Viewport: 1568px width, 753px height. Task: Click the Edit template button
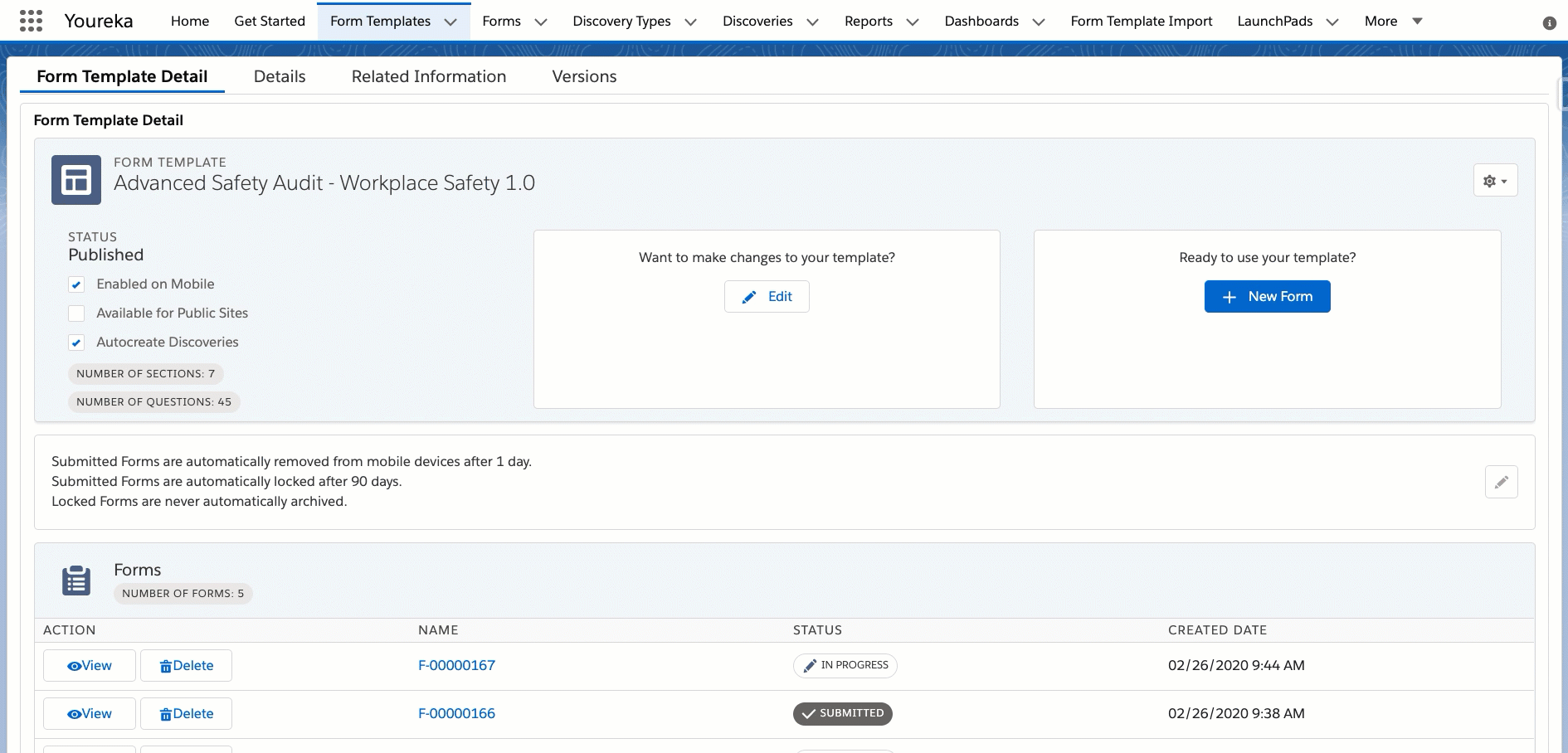(767, 296)
